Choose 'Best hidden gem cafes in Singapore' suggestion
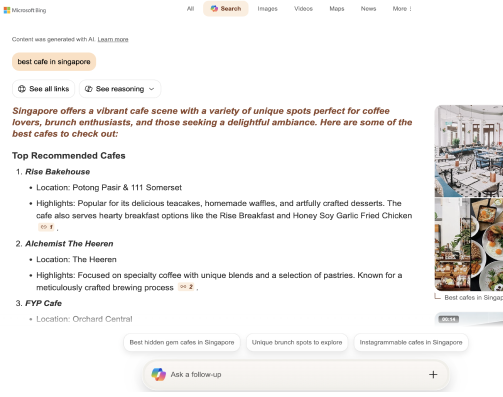The width and height of the screenshot is (503, 397). pos(182,342)
